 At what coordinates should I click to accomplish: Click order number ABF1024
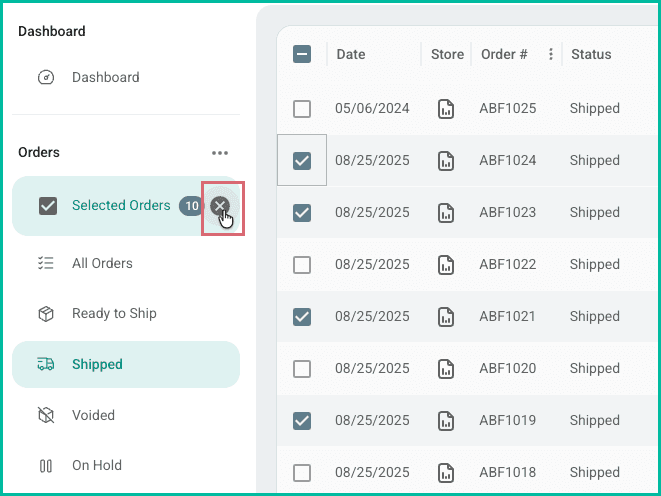507,161
